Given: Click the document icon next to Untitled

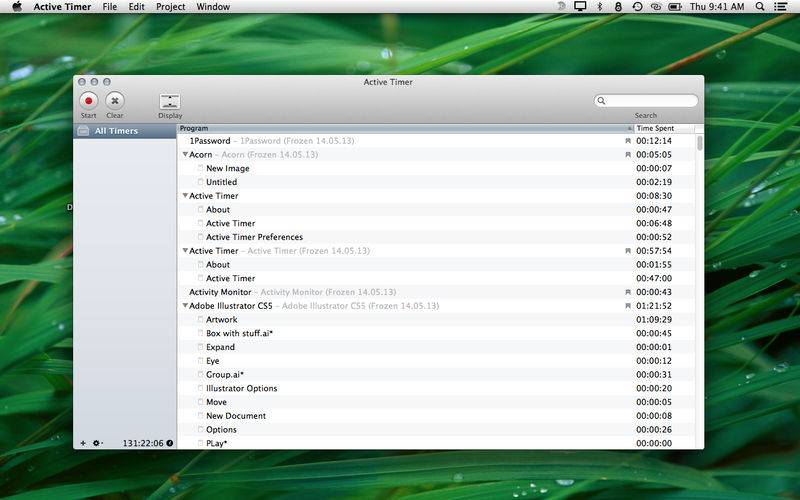Looking at the screenshot, I should [201, 182].
